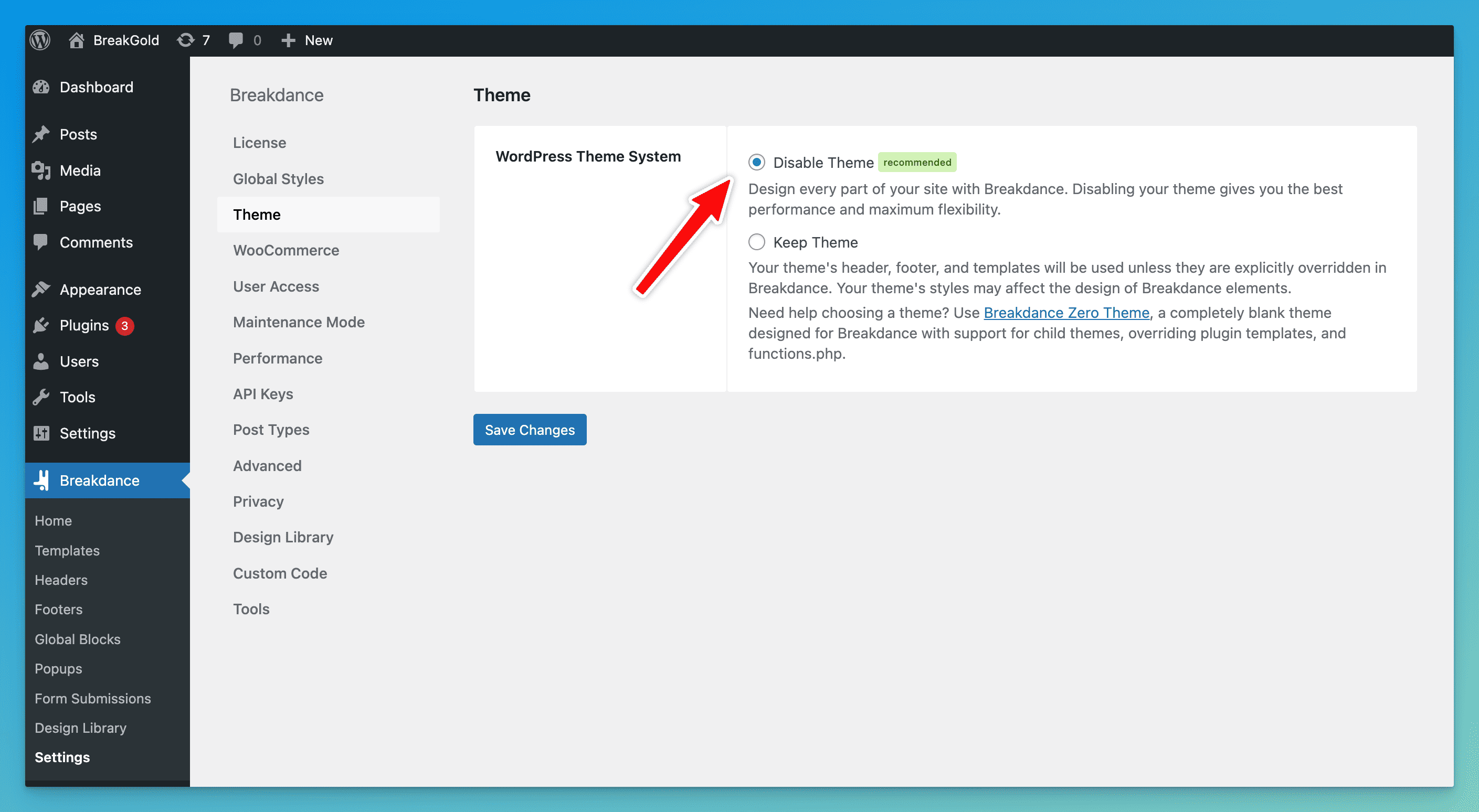Open the WooCommerce settings tab
Image resolution: width=1479 pixels, height=812 pixels.
(x=329, y=250)
